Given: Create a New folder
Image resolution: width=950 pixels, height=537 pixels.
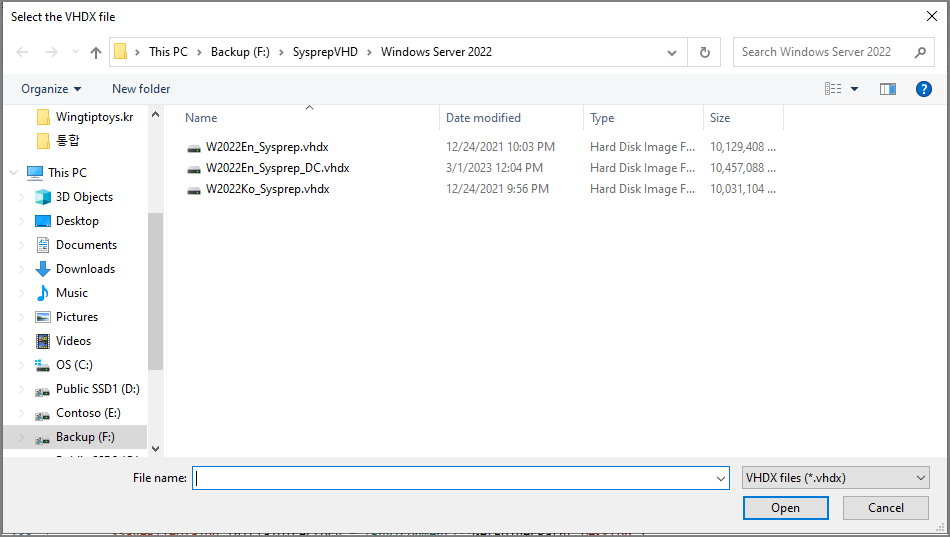Looking at the screenshot, I should [141, 89].
